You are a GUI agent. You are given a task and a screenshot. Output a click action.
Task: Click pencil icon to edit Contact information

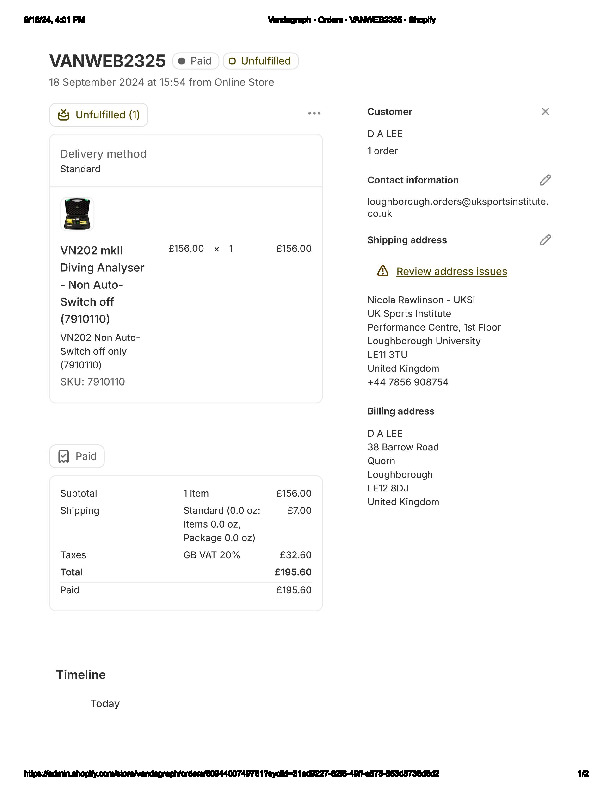tap(545, 180)
